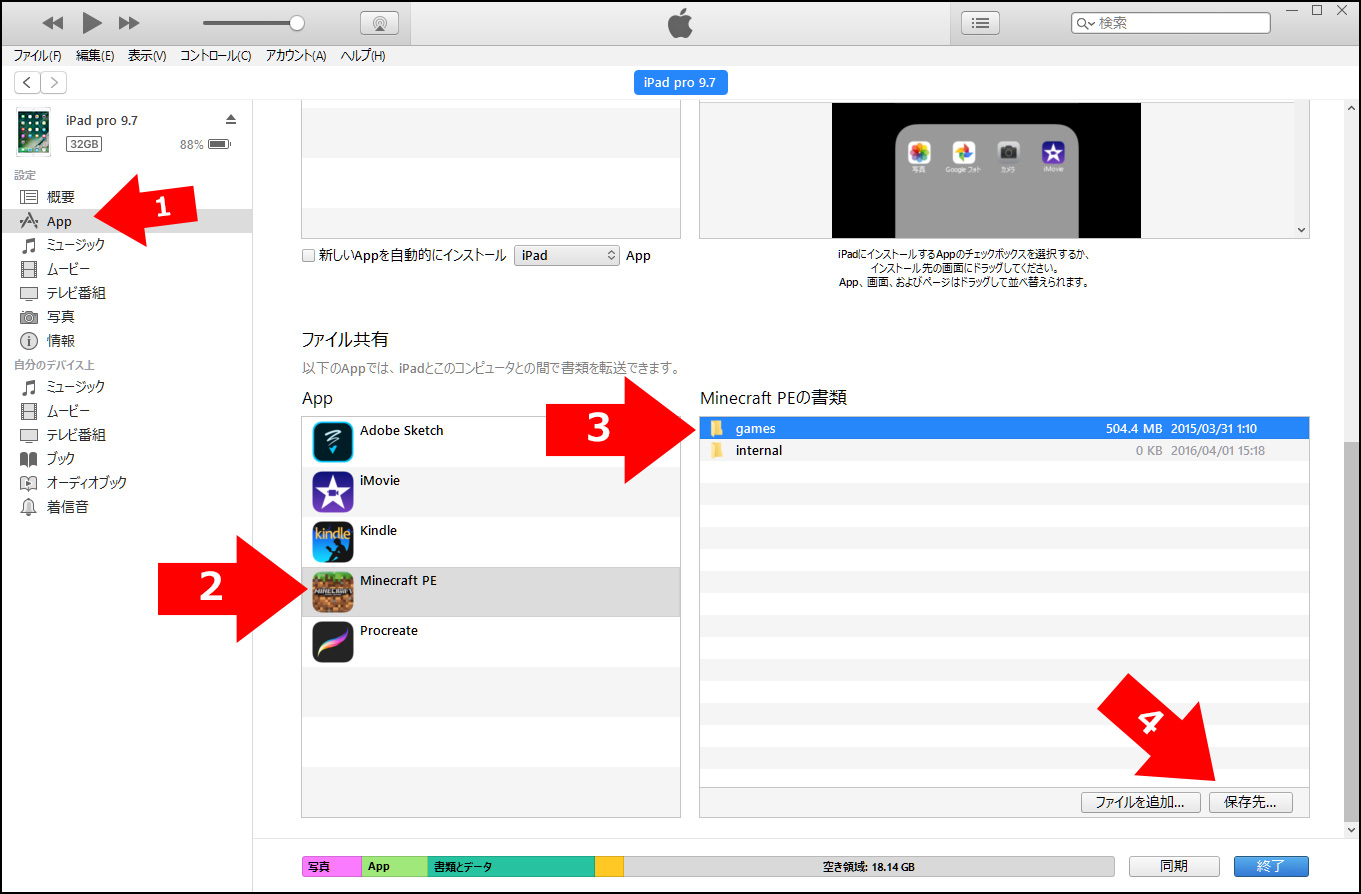
Task: Open the アカウント(A) menu
Action: click(296, 56)
